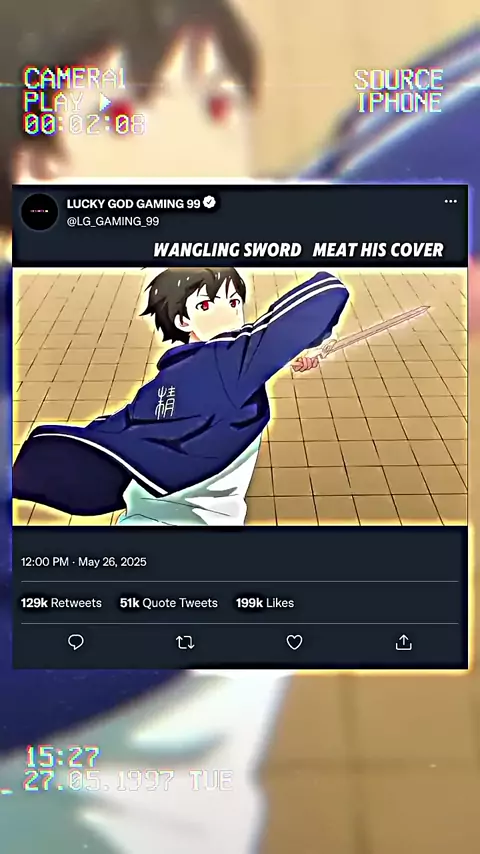The width and height of the screenshot is (480, 854).
Task: Click the 00:02:08 camera timecode
Action: tap(84, 124)
